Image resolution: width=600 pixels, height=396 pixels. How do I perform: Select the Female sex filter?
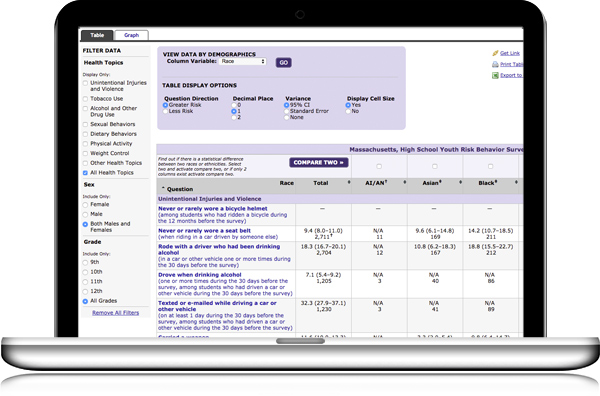[x=85, y=205]
